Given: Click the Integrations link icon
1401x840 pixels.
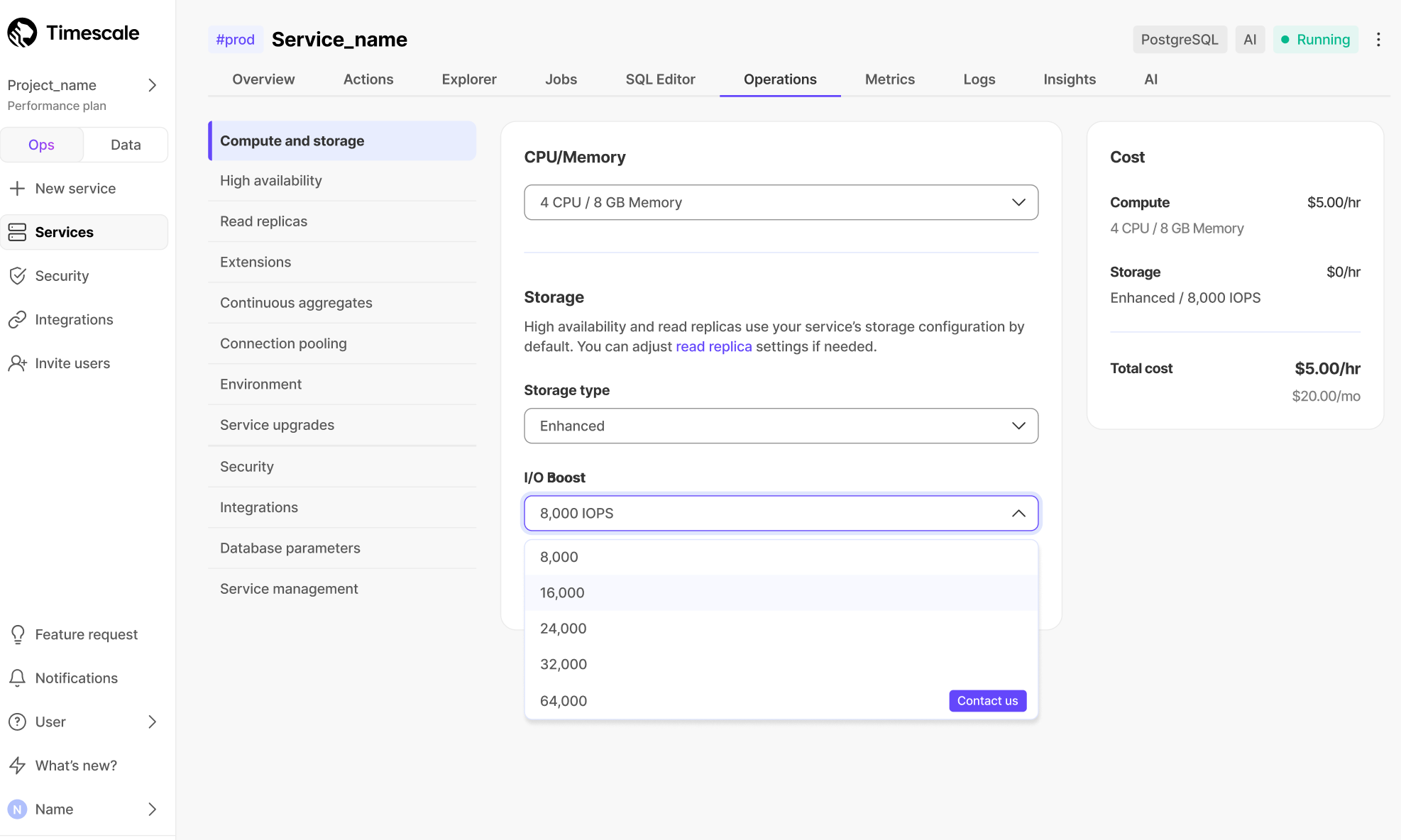Looking at the screenshot, I should (x=17, y=320).
